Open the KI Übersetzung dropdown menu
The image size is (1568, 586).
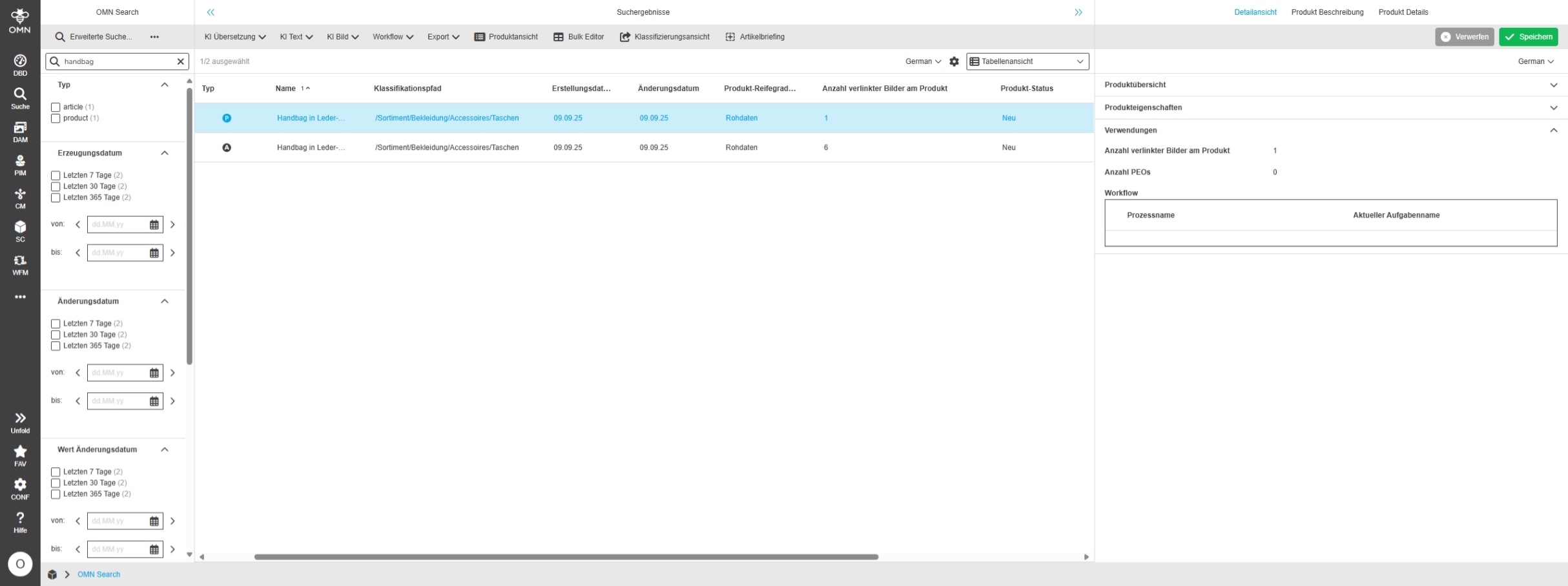coord(235,37)
